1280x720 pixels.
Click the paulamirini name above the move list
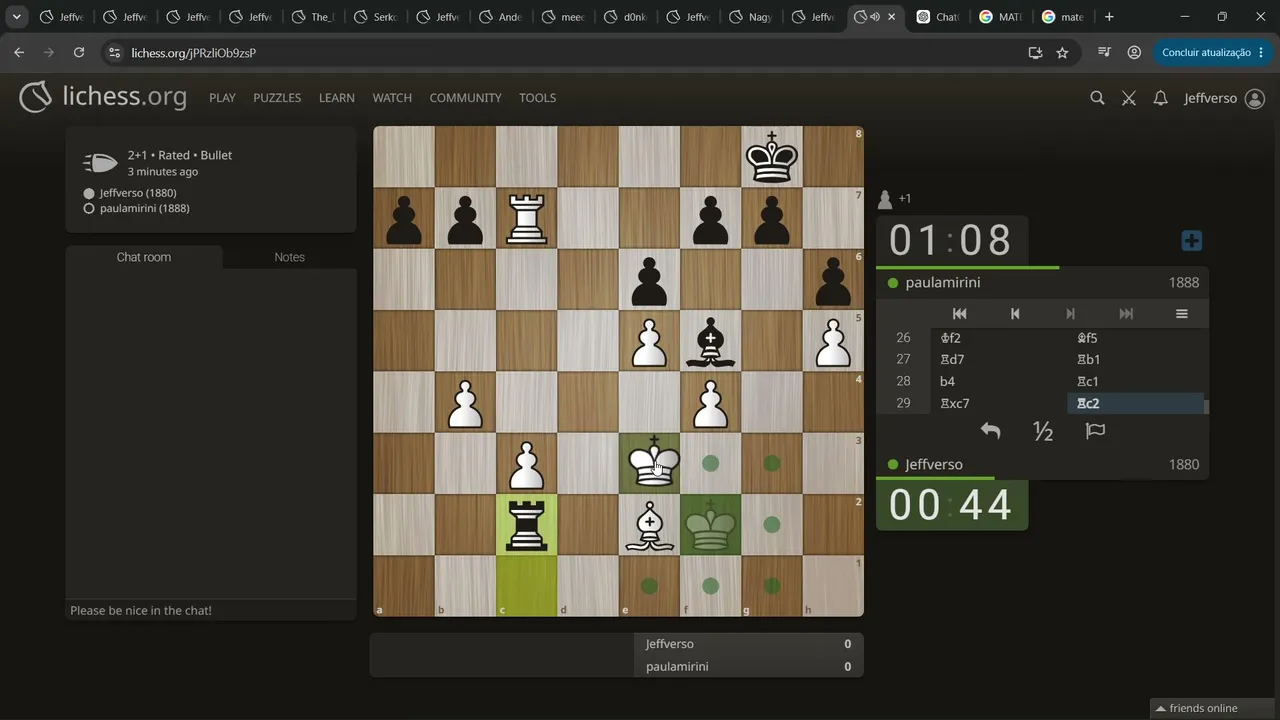943,283
